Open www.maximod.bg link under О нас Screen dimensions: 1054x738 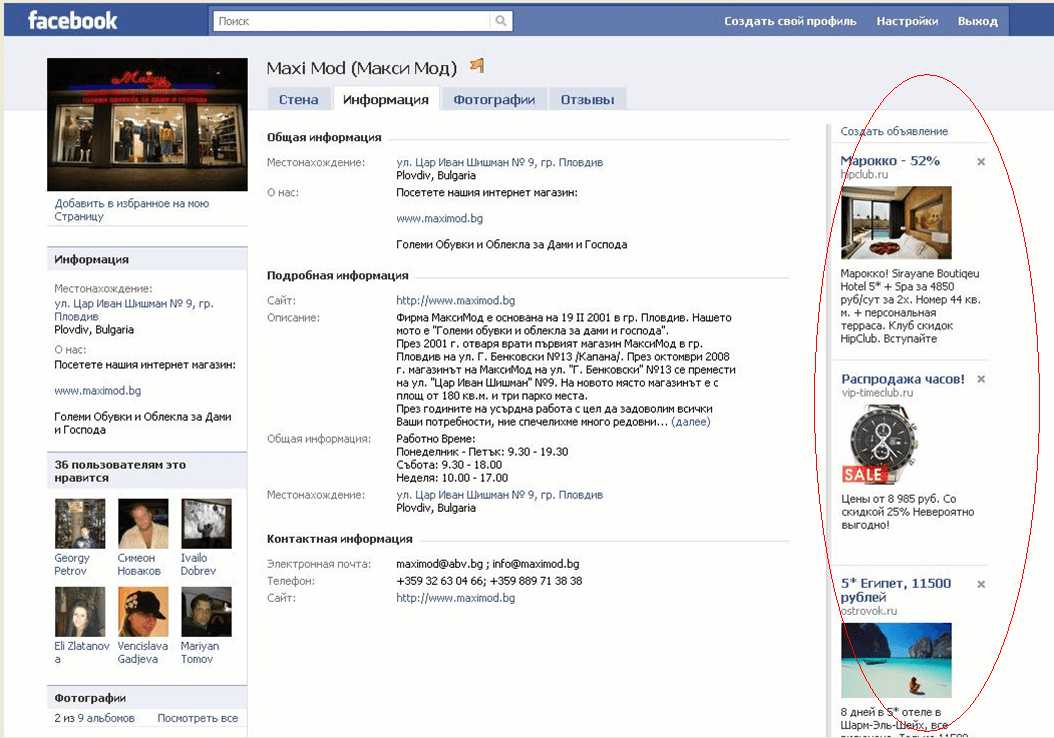(439, 218)
